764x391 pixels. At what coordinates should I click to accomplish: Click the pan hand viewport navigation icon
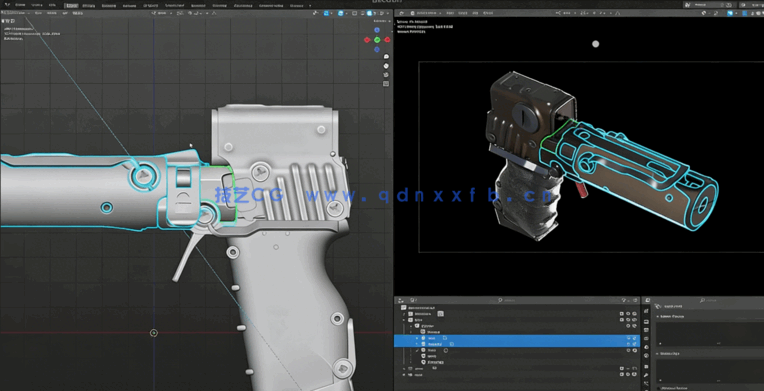point(386,65)
